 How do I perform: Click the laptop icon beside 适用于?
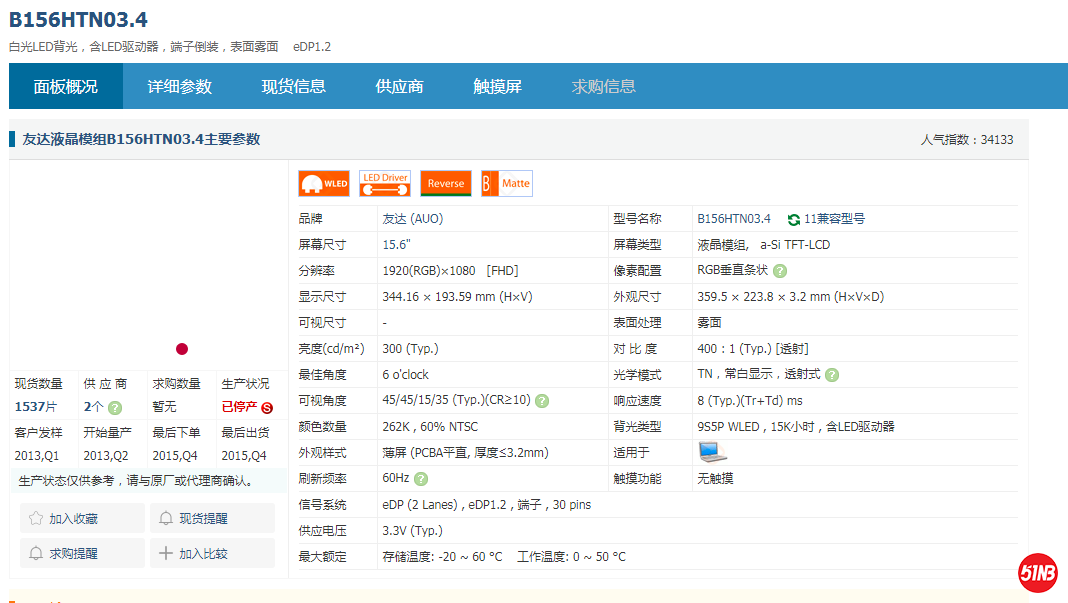(x=712, y=452)
